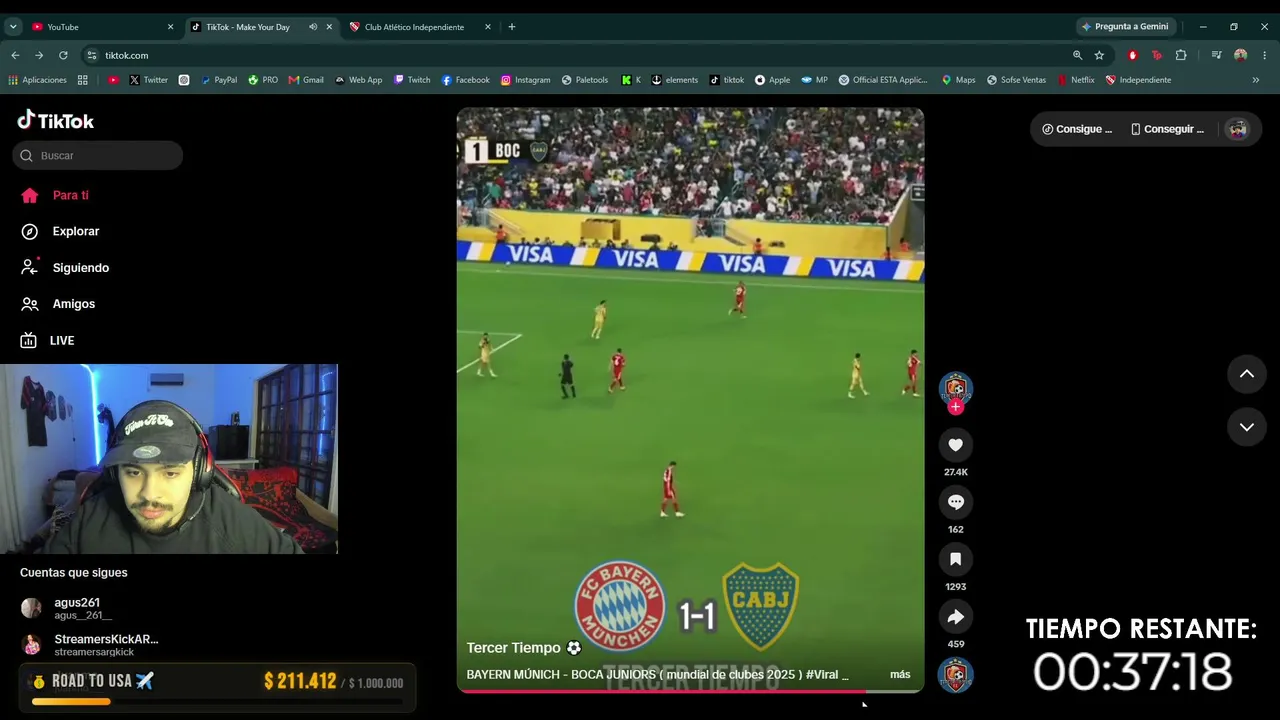Open the Extensions puzzle icon
The image size is (1280, 720).
click(x=1181, y=55)
